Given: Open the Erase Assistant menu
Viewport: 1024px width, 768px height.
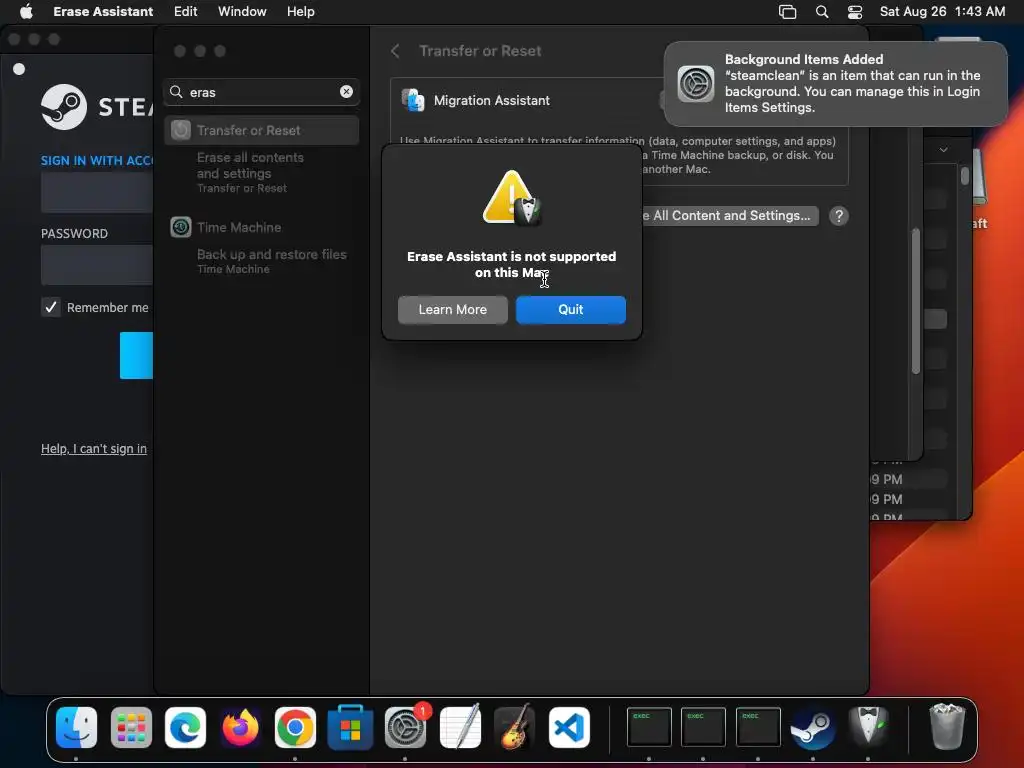Looking at the screenshot, I should pyautogui.click(x=103, y=11).
